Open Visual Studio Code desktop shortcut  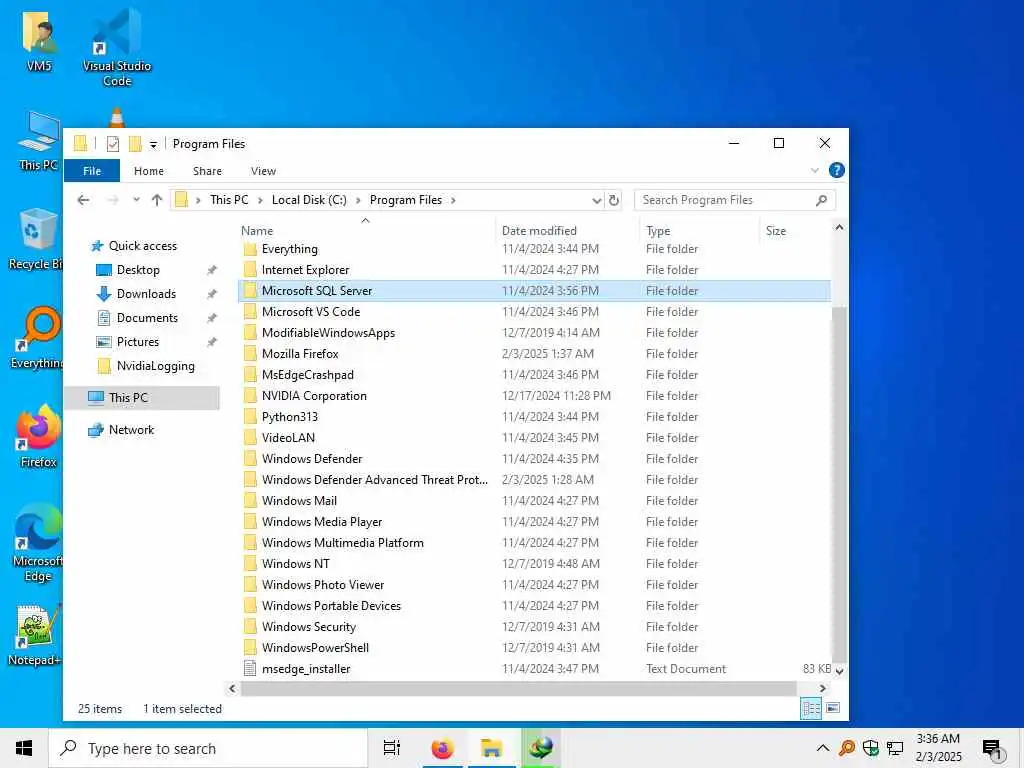coord(117,48)
